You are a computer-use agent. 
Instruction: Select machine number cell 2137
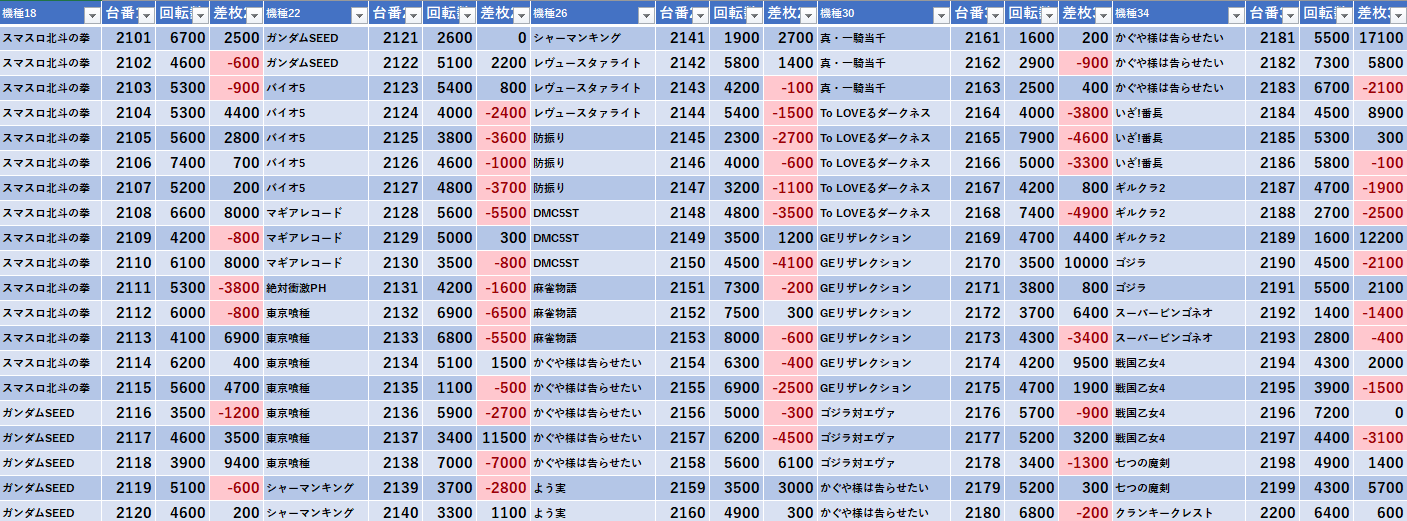pyautogui.click(x=395, y=438)
